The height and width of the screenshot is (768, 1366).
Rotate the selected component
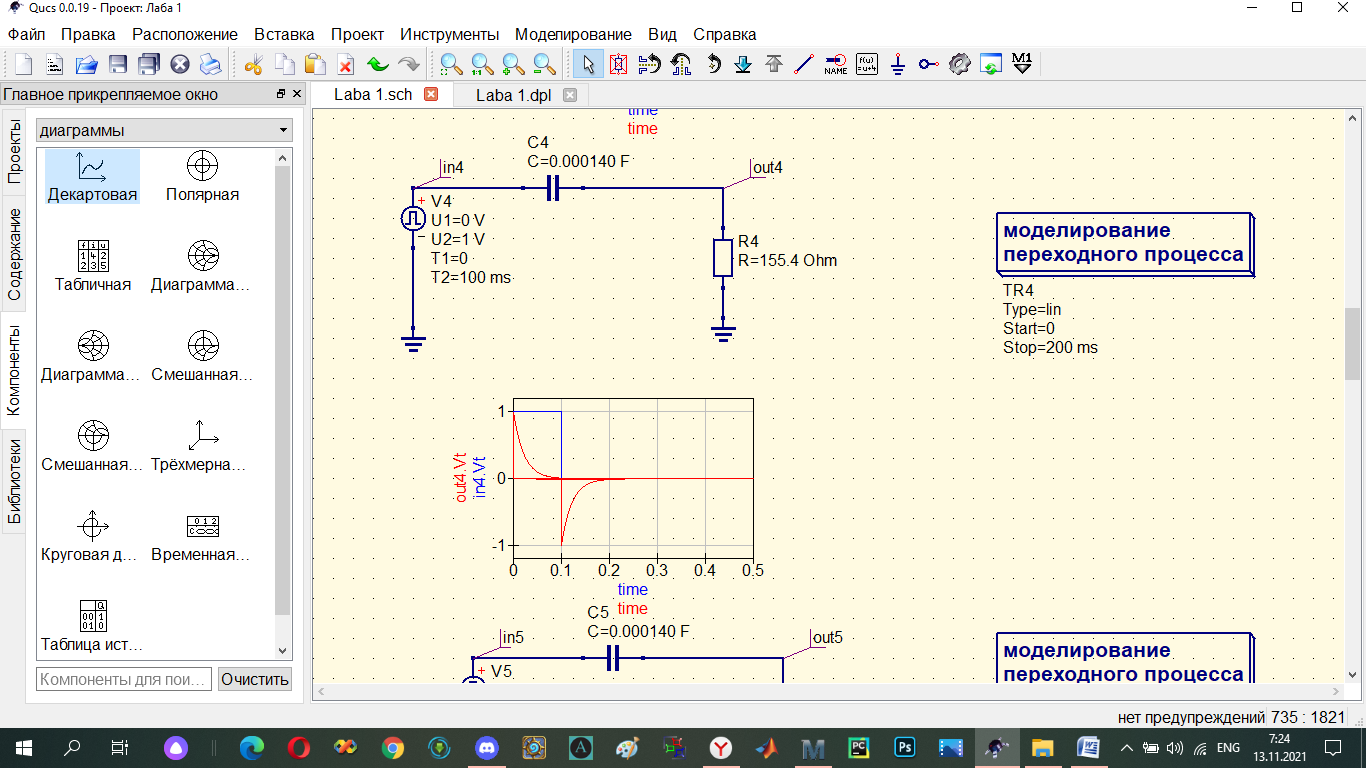coord(712,65)
